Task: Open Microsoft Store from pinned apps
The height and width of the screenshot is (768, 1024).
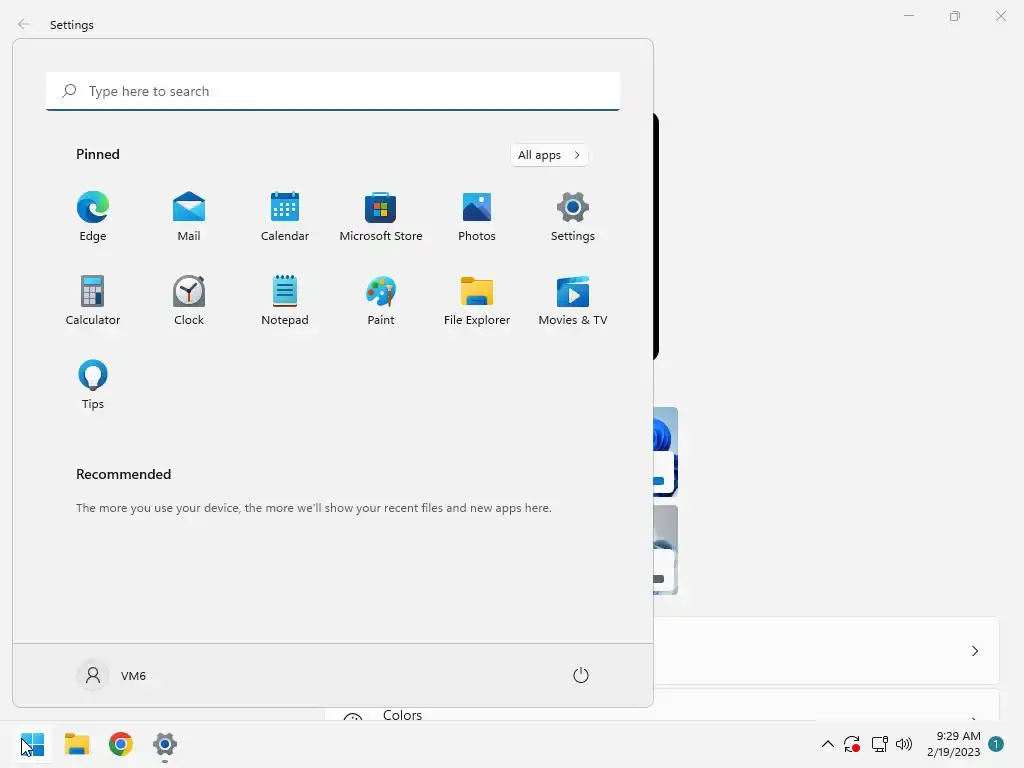Action: click(381, 217)
